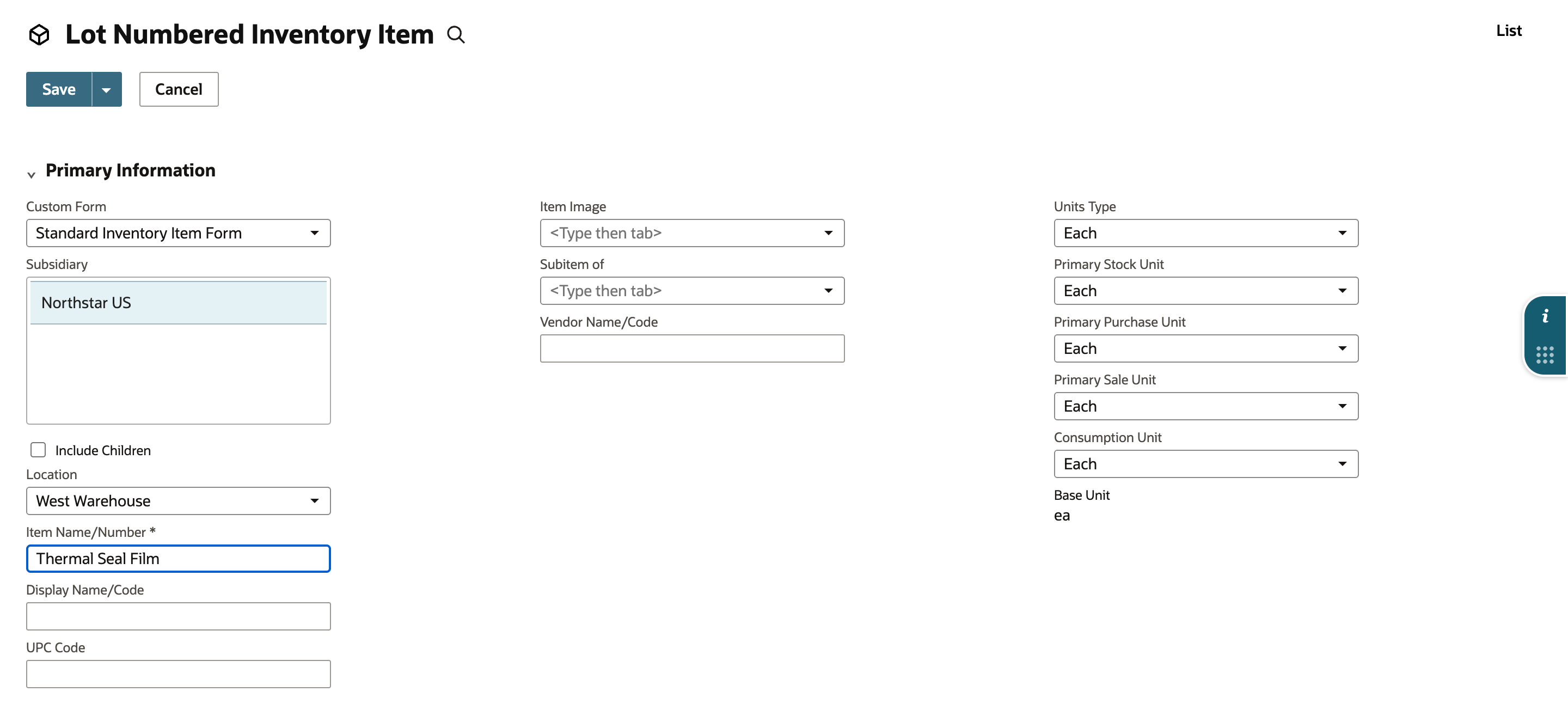Open the Primary Sale Unit dropdown
1568x710 pixels.
click(x=1206, y=406)
